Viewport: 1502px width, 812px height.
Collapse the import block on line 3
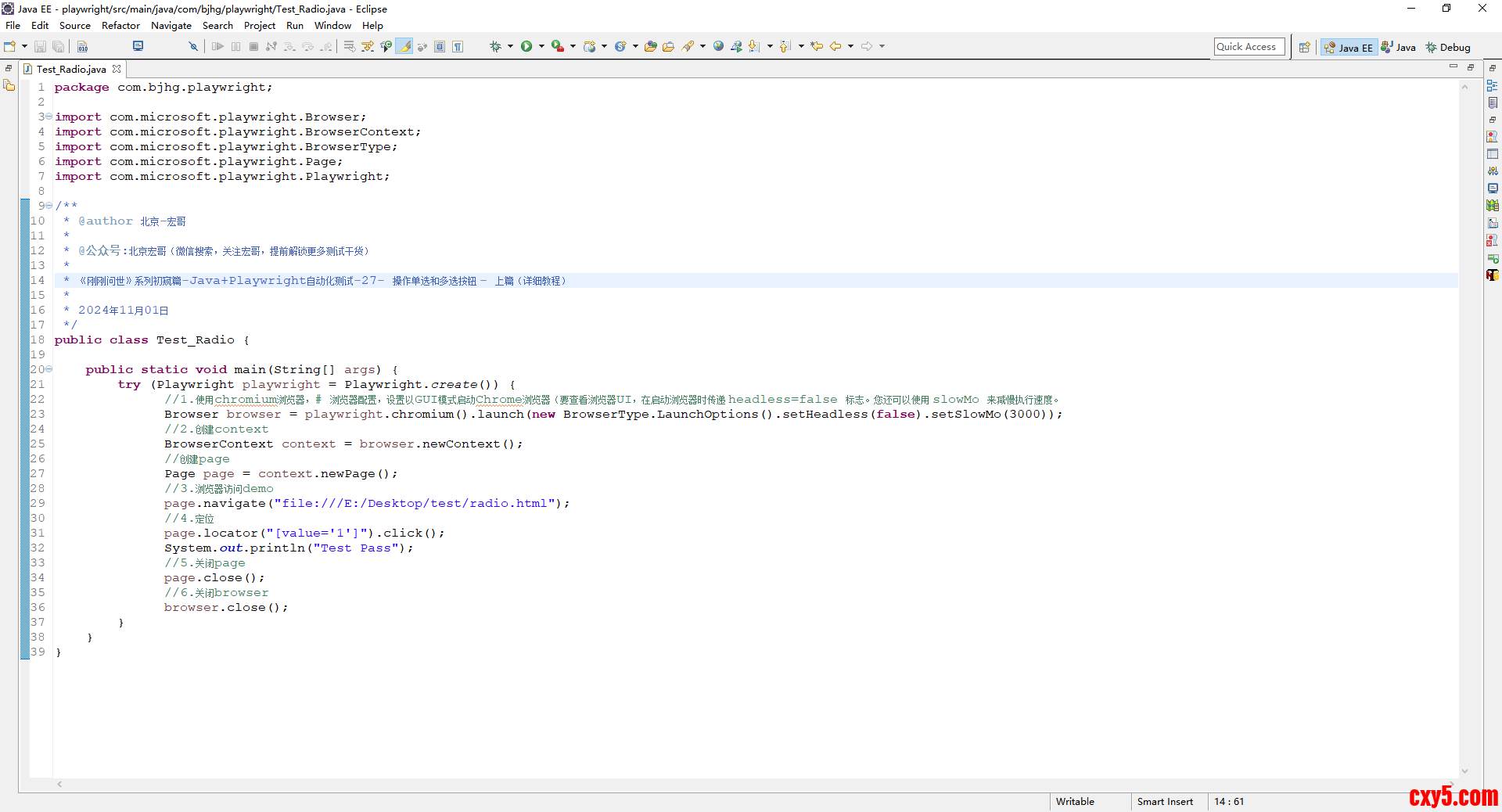tap(49, 117)
